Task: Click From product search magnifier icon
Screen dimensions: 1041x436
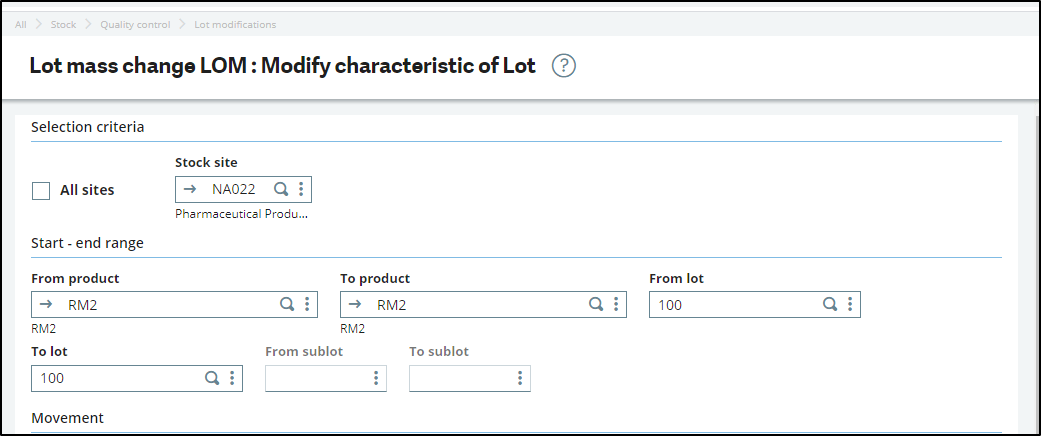Action: tap(286, 304)
